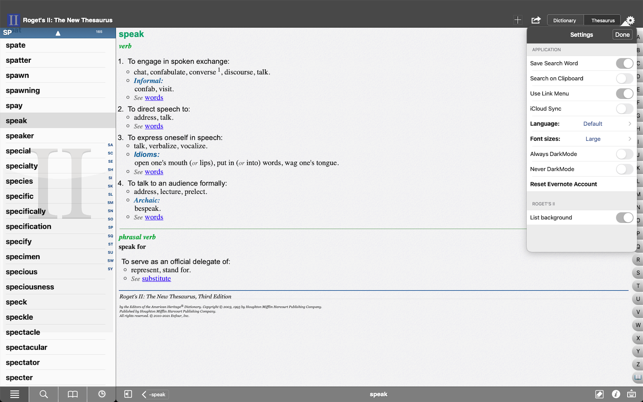Viewport: 643px width, 402px height.
Task: Jump to letter U index button
Action: point(638,299)
